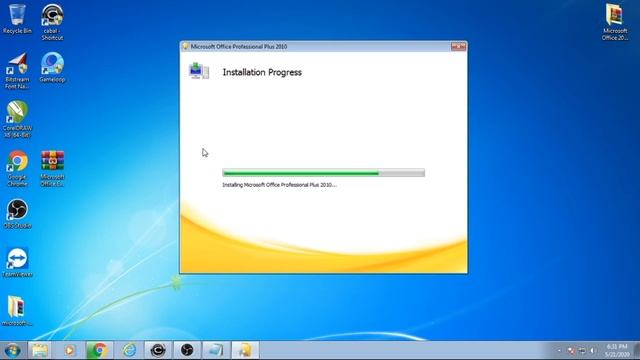Open Internet Explorer from the taskbar
Screen dimensions: 640x360
click(x=129, y=350)
